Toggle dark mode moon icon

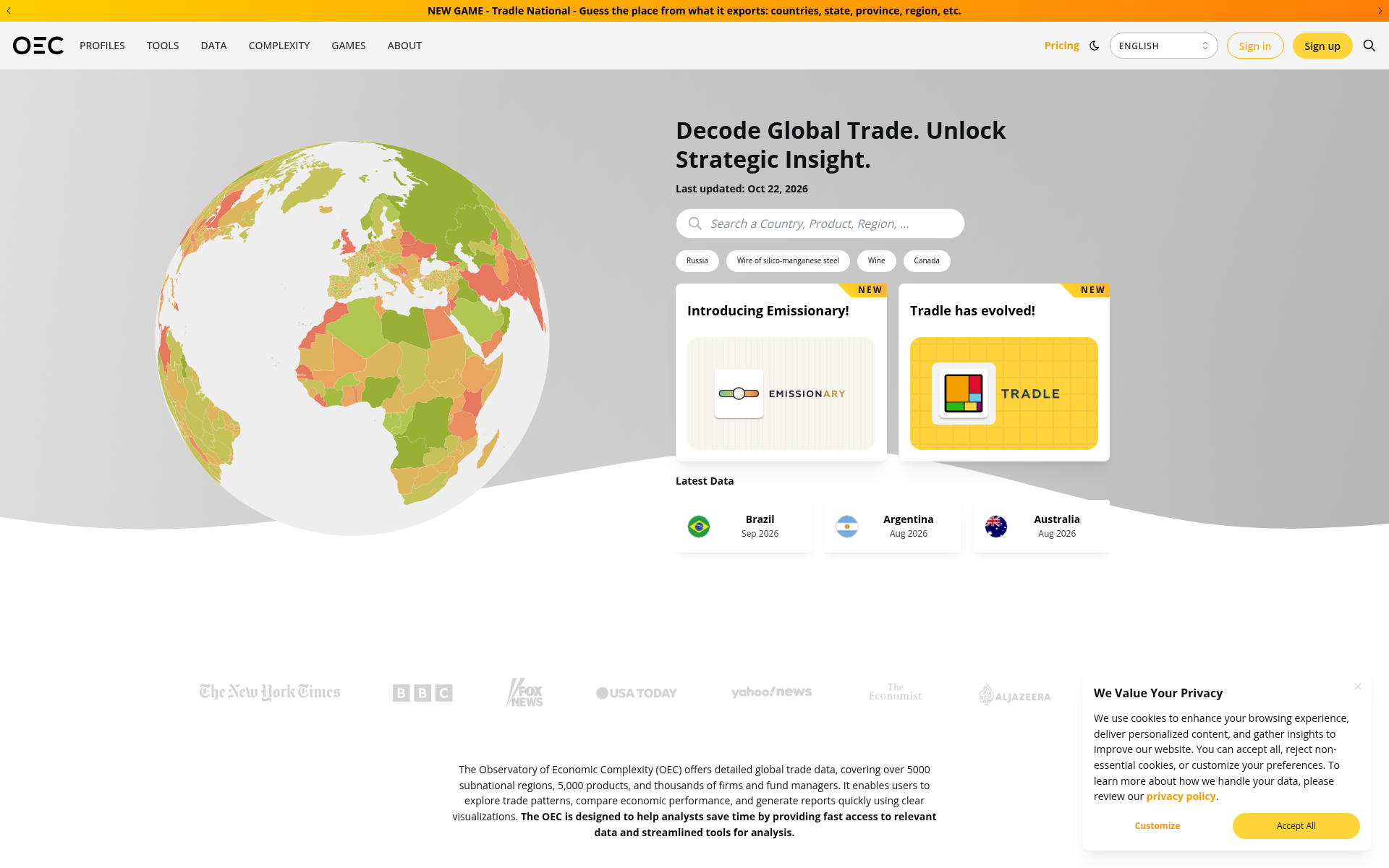click(1095, 46)
